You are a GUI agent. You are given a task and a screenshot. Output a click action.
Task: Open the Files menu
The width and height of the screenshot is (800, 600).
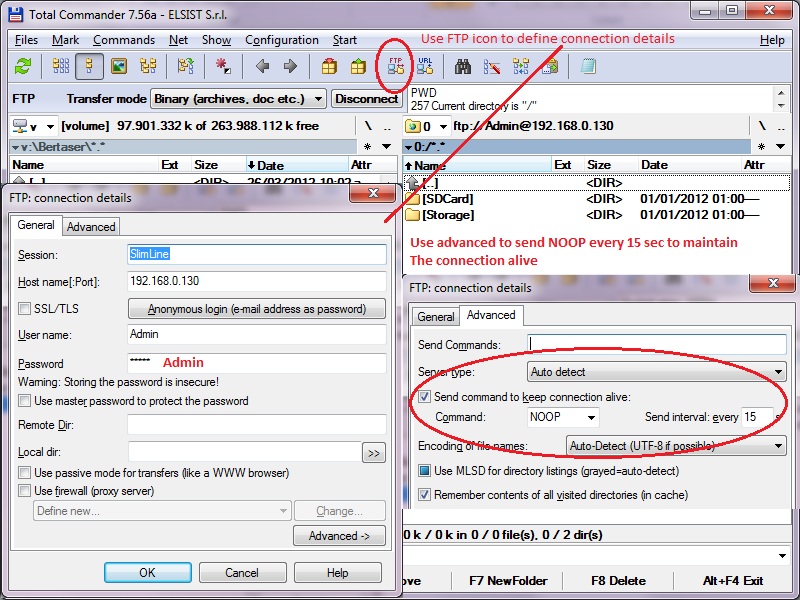pyautogui.click(x=27, y=40)
